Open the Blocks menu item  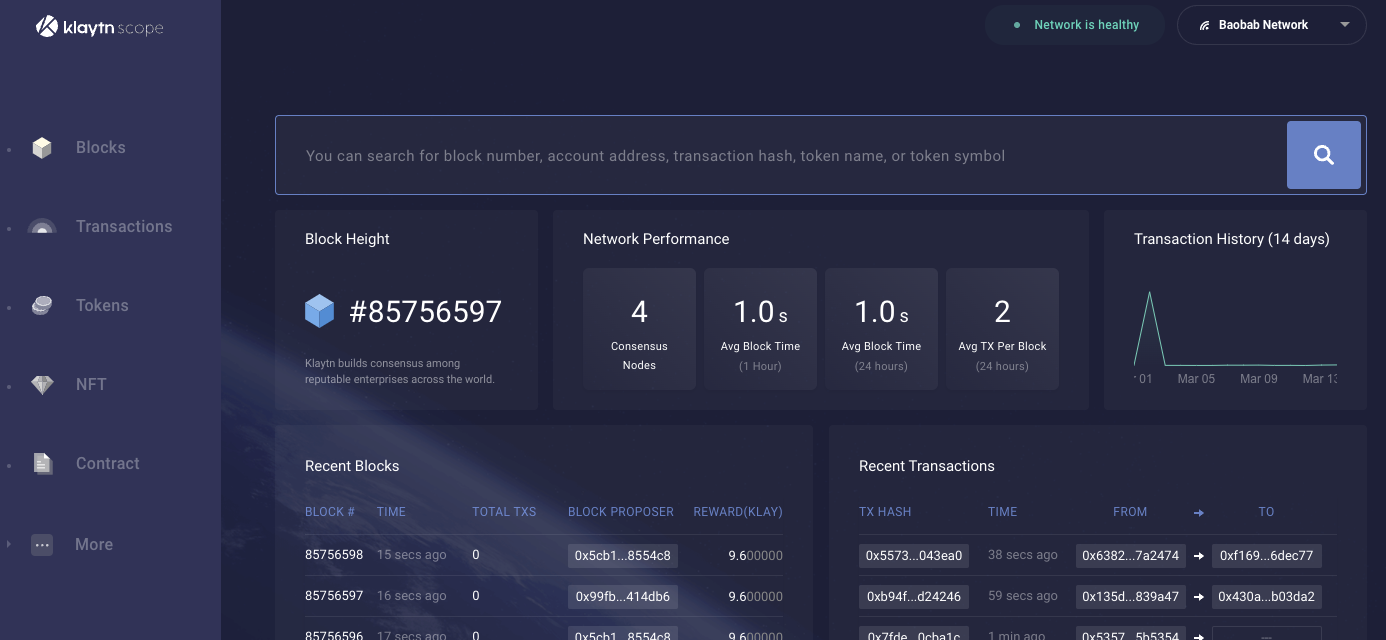pyautogui.click(x=101, y=148)
